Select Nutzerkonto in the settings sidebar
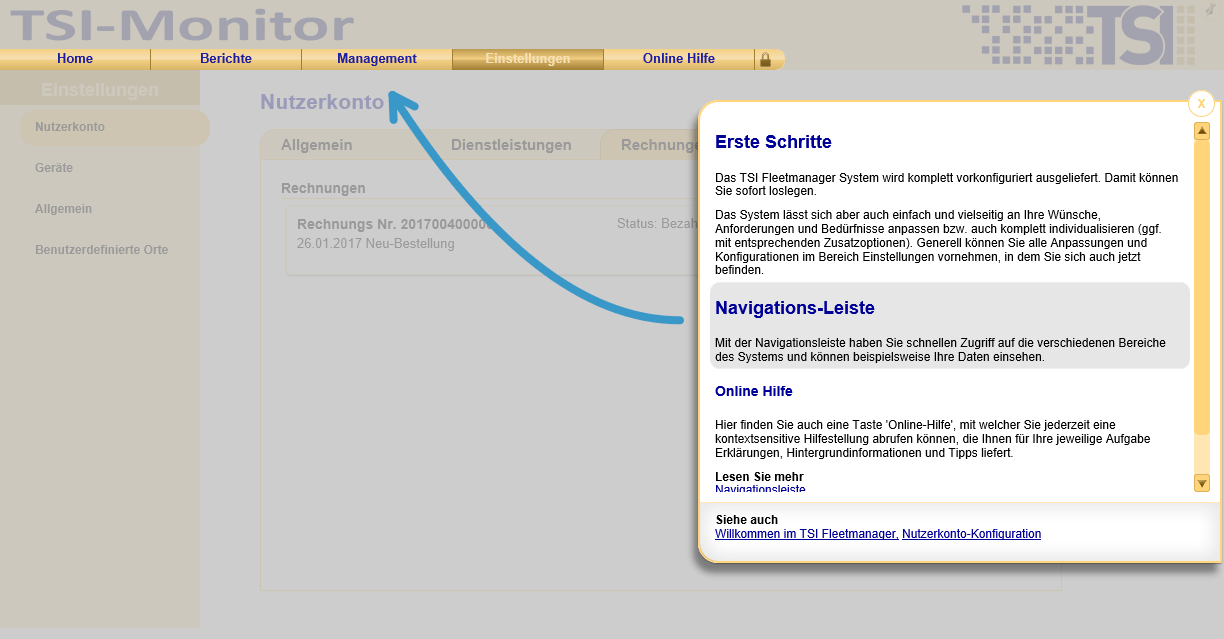 pyautogui.click(x=114, y=127)
